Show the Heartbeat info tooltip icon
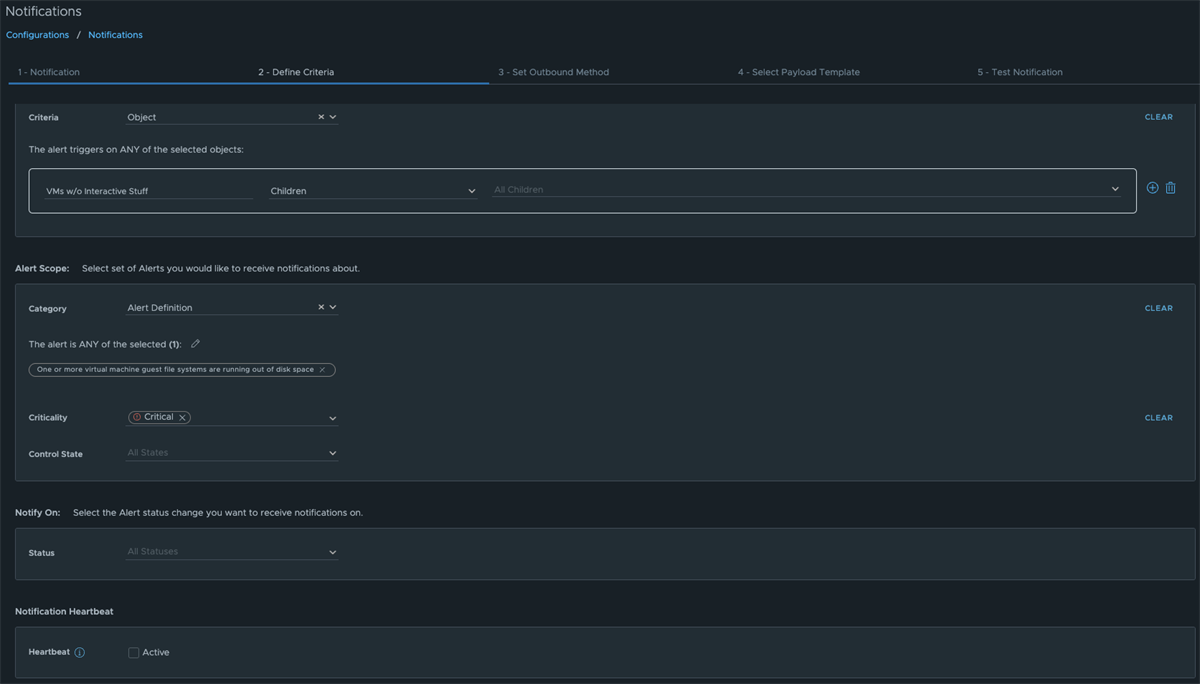1200x684 pixels. pyautogui.click(x=80, y=653)
